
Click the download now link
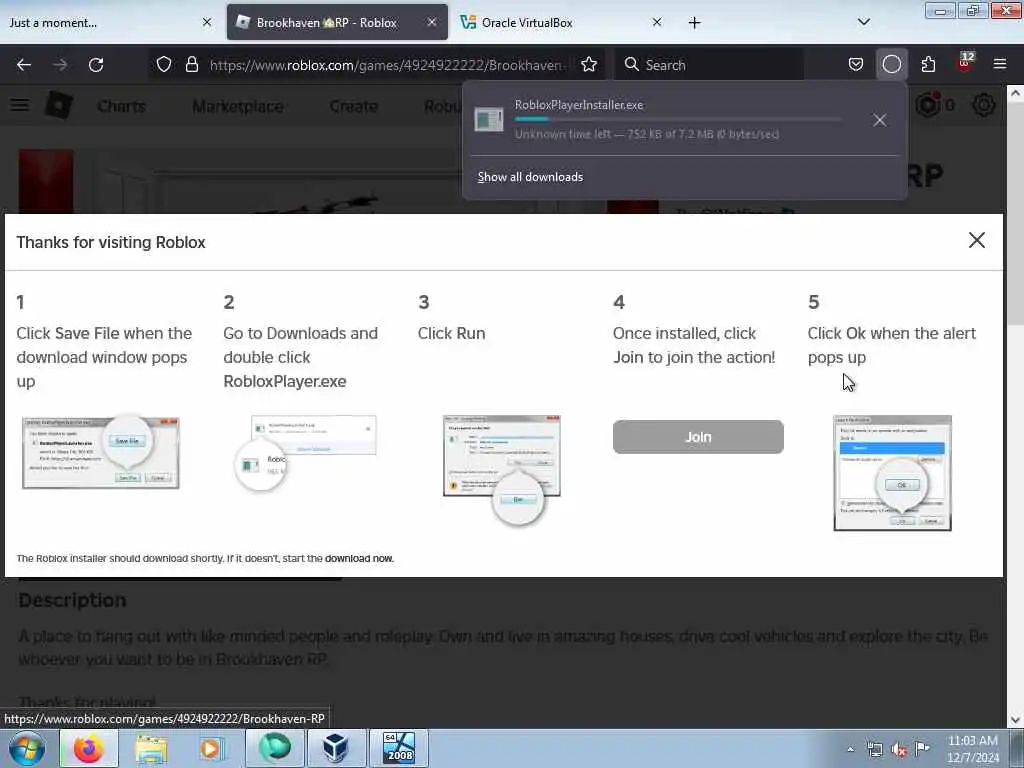(359, 558)
